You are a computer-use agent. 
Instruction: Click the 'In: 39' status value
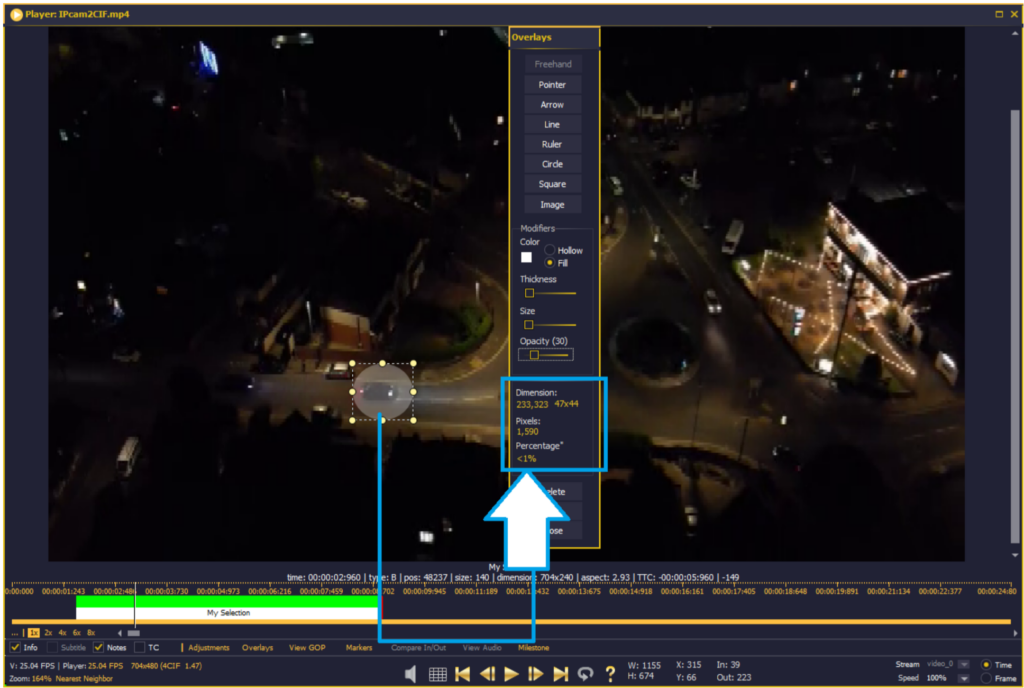click(x=728, y=665)
